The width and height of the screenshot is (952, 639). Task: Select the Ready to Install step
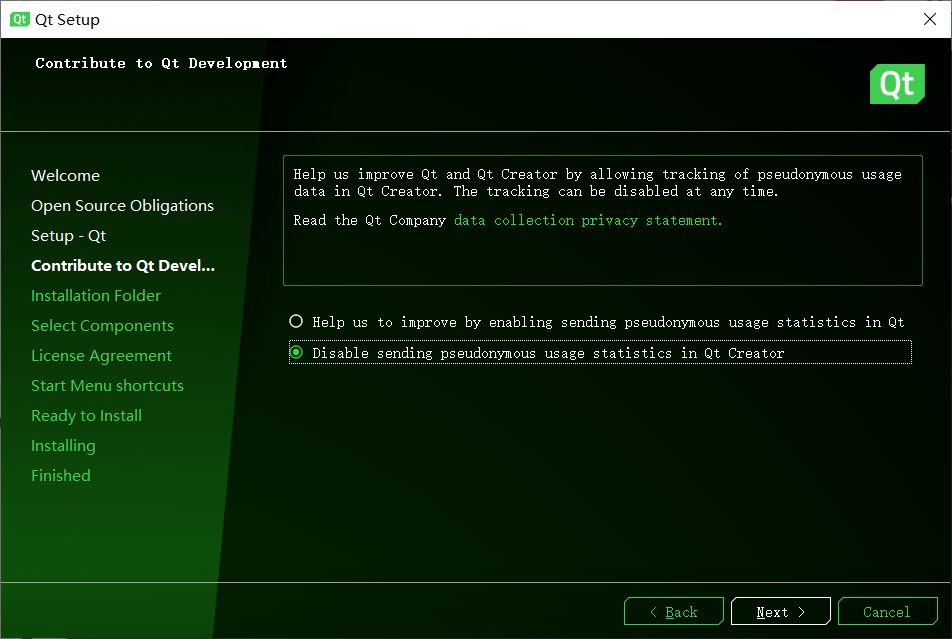pyautogui.click(x=86, y=415)
